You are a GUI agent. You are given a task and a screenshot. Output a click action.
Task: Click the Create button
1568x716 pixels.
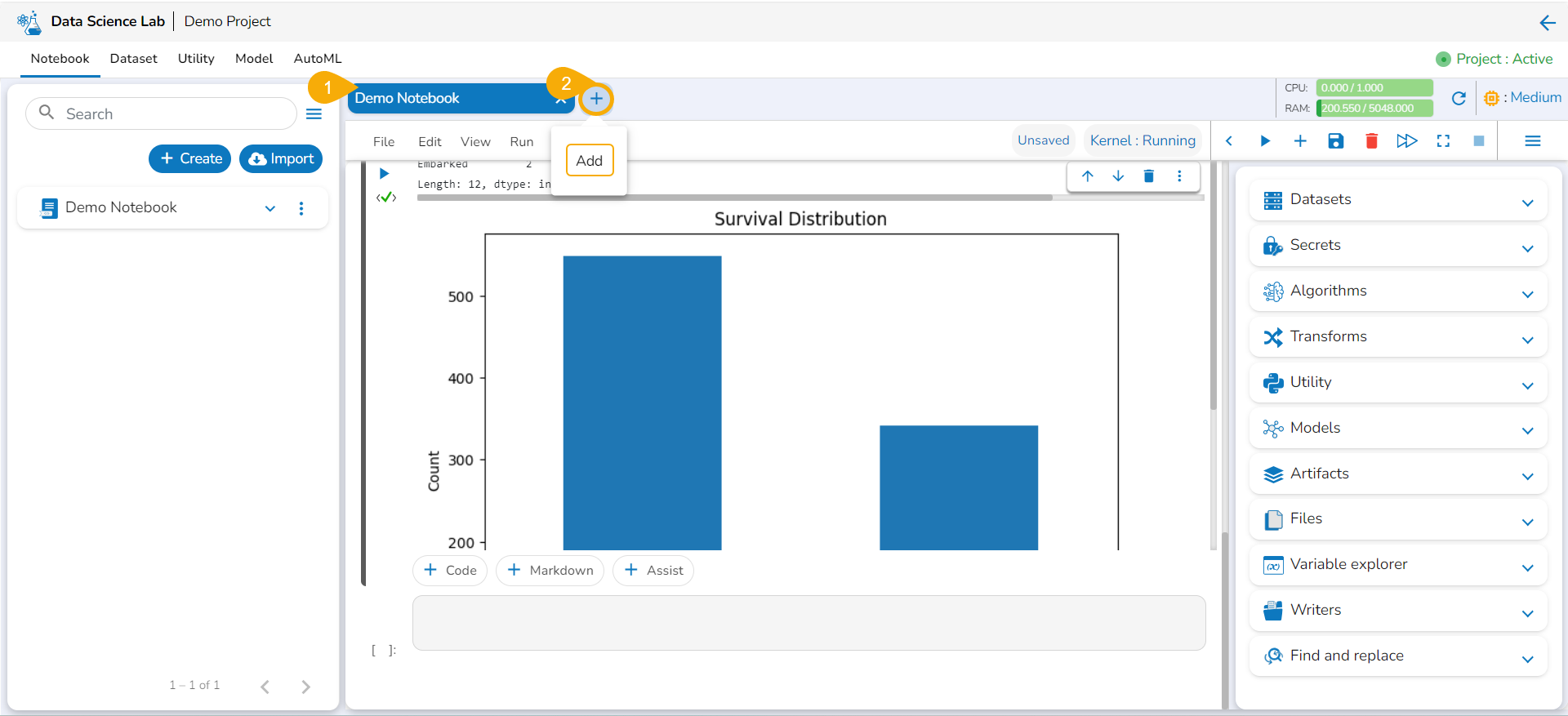(190, 158)
